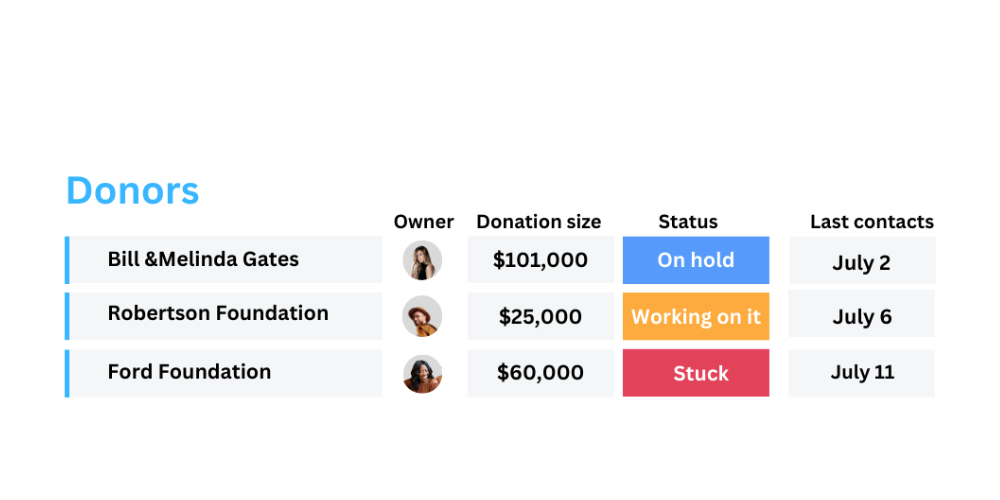
Task: Change the blue On hold status
Action: click(x=696, y=260)
